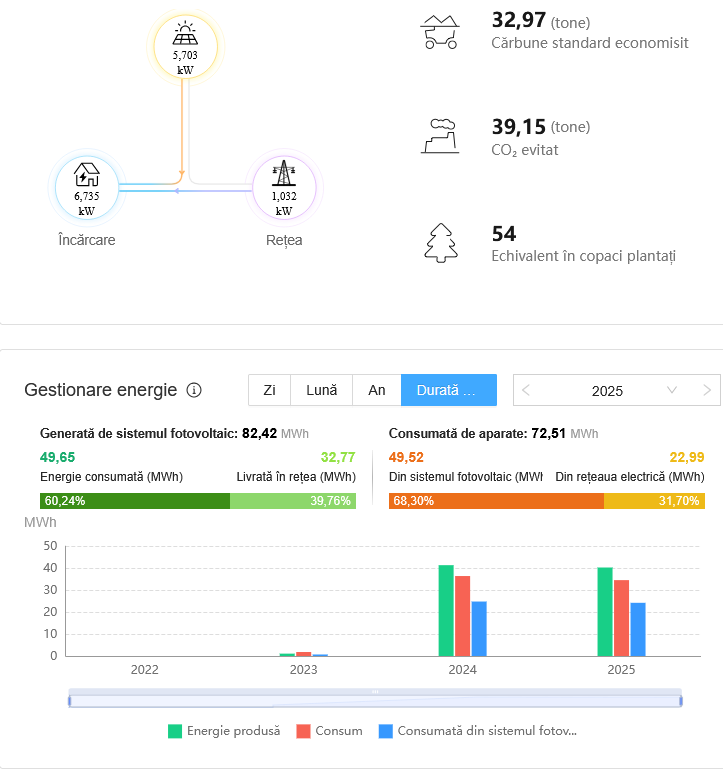Screen dimensions: 723x784
Task: Switch to the Zi tab
Action: (x=269, y=390)
